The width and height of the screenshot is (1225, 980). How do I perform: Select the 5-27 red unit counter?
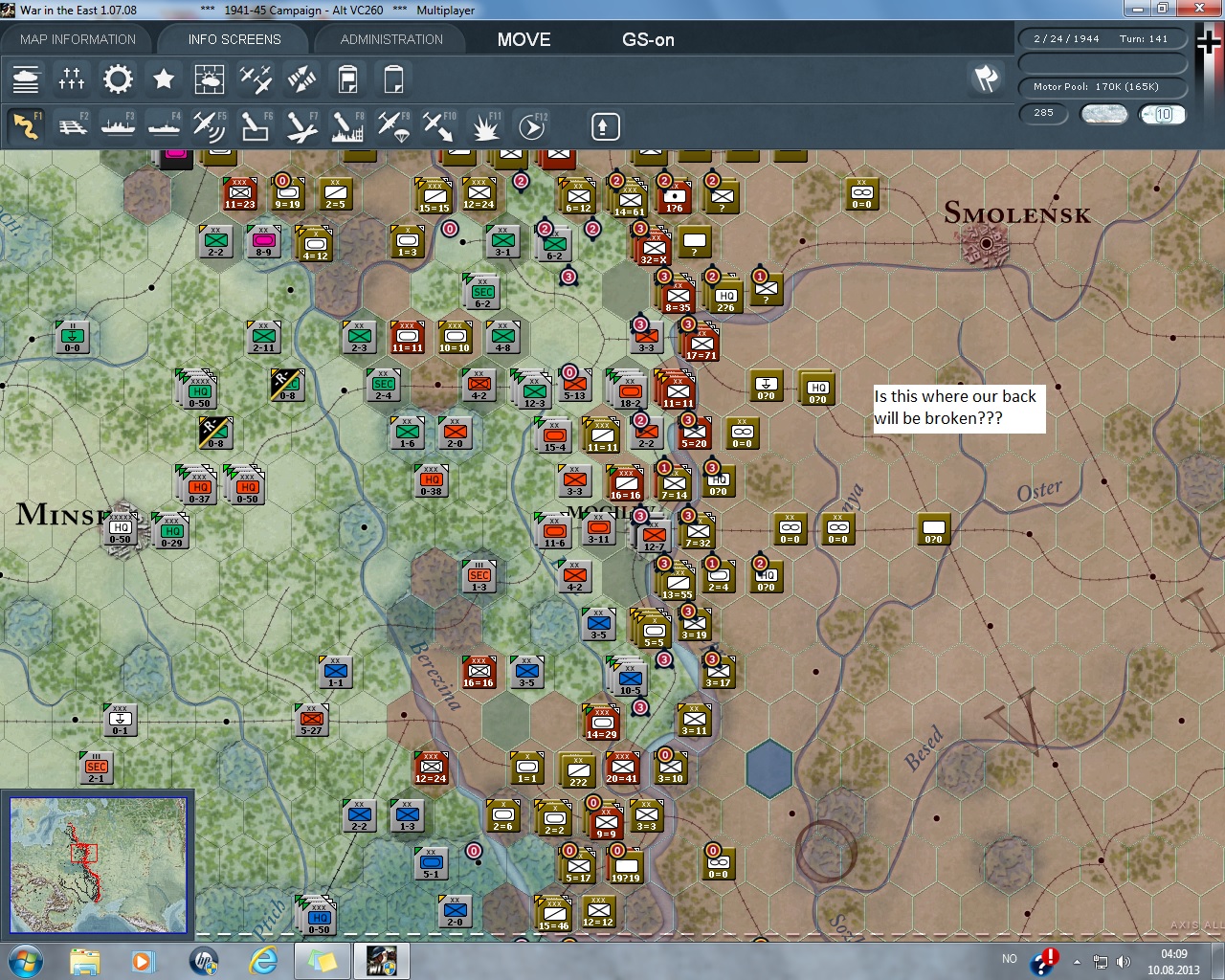tap(312, 719)
